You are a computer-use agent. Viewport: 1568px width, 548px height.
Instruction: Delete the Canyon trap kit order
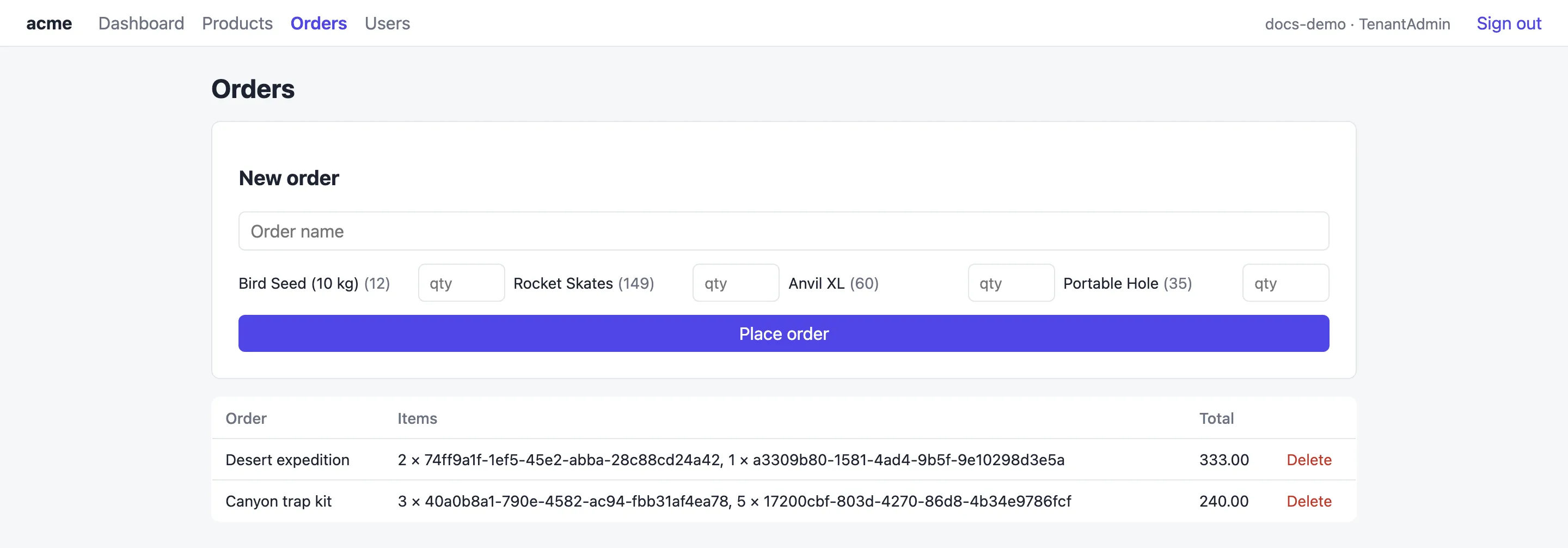1309,501
